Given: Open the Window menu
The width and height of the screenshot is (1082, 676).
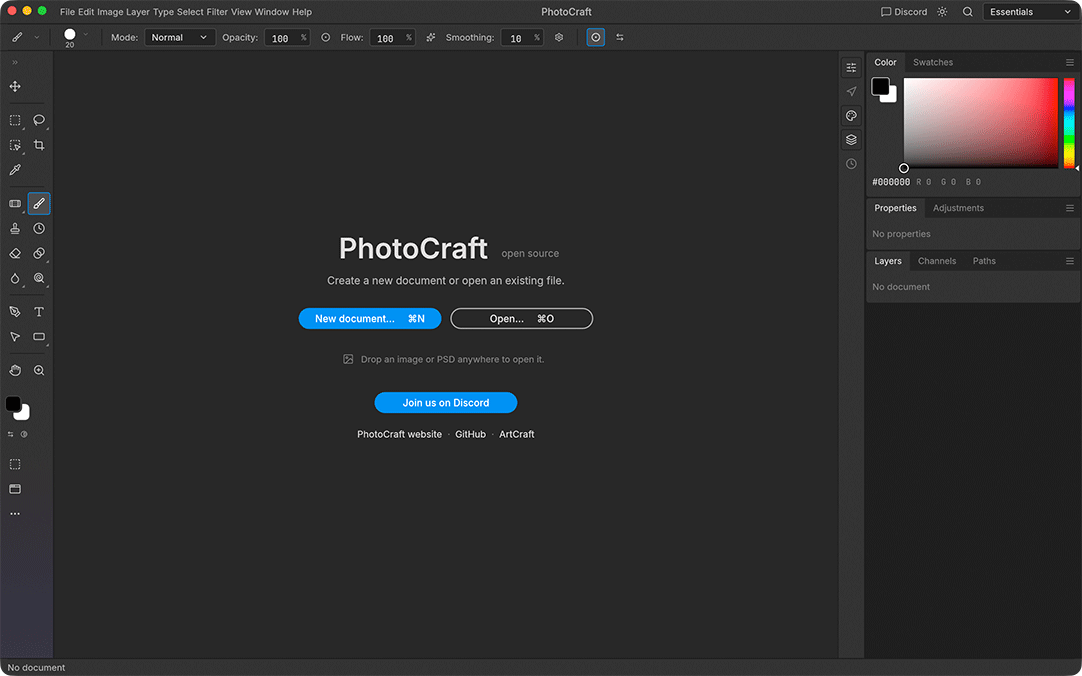Looking at the screenshot, I should [x=272, y=12].
